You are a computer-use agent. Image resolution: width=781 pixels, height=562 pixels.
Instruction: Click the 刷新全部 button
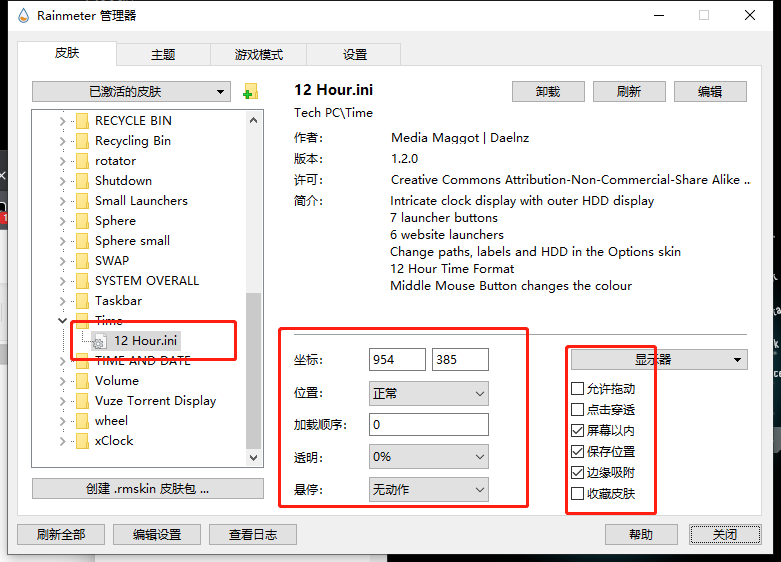click(x=61, y=535)
